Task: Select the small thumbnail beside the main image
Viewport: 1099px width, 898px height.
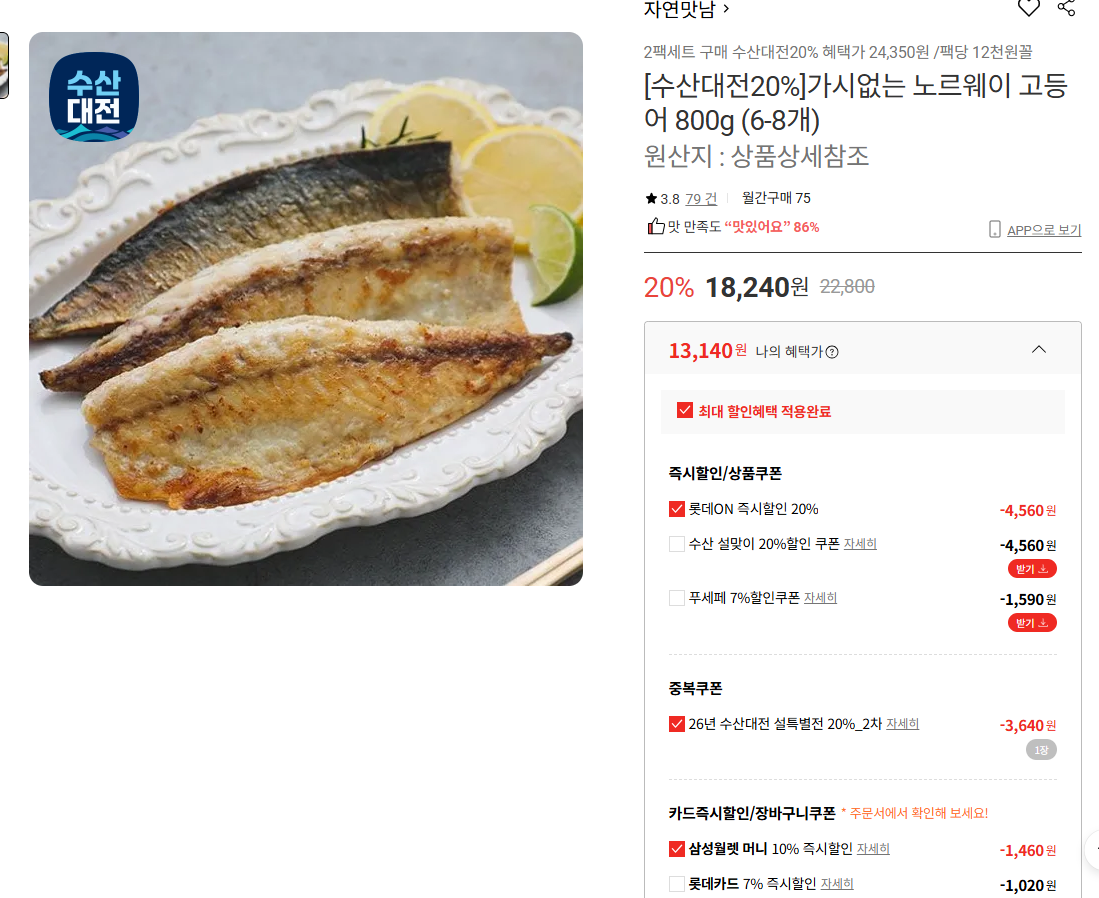Action: tap(4, 65)
